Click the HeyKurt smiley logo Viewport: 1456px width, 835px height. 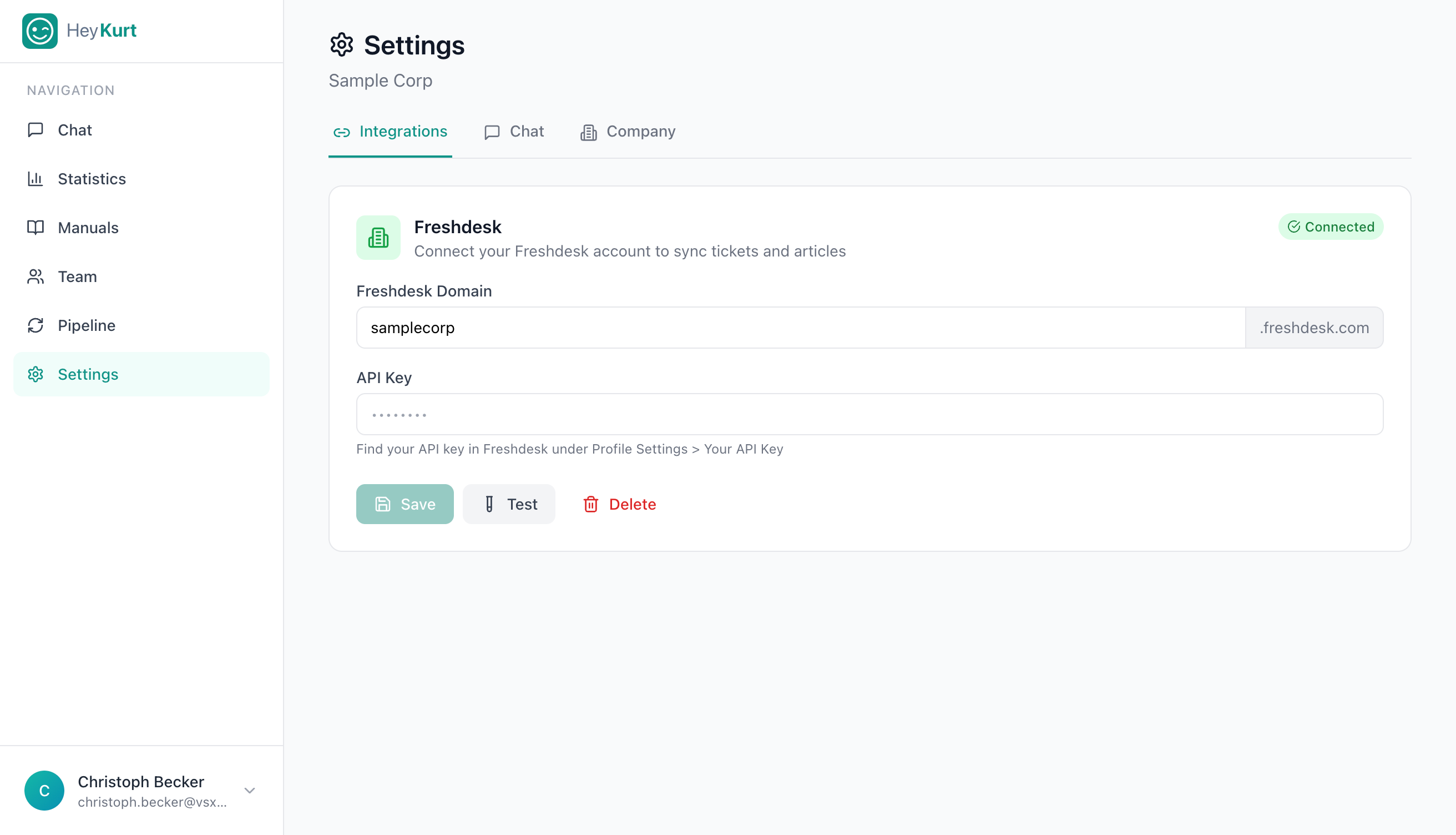tap(39, 31)
